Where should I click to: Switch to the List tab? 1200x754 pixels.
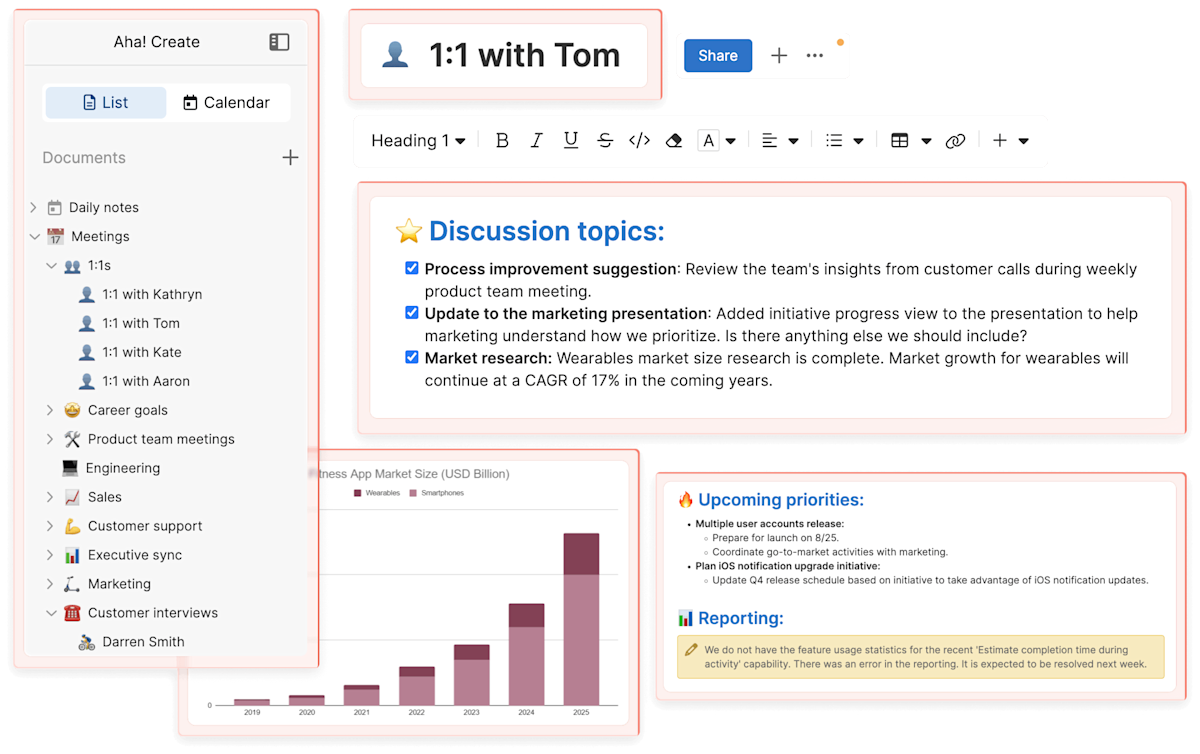[x=106, y=102]
